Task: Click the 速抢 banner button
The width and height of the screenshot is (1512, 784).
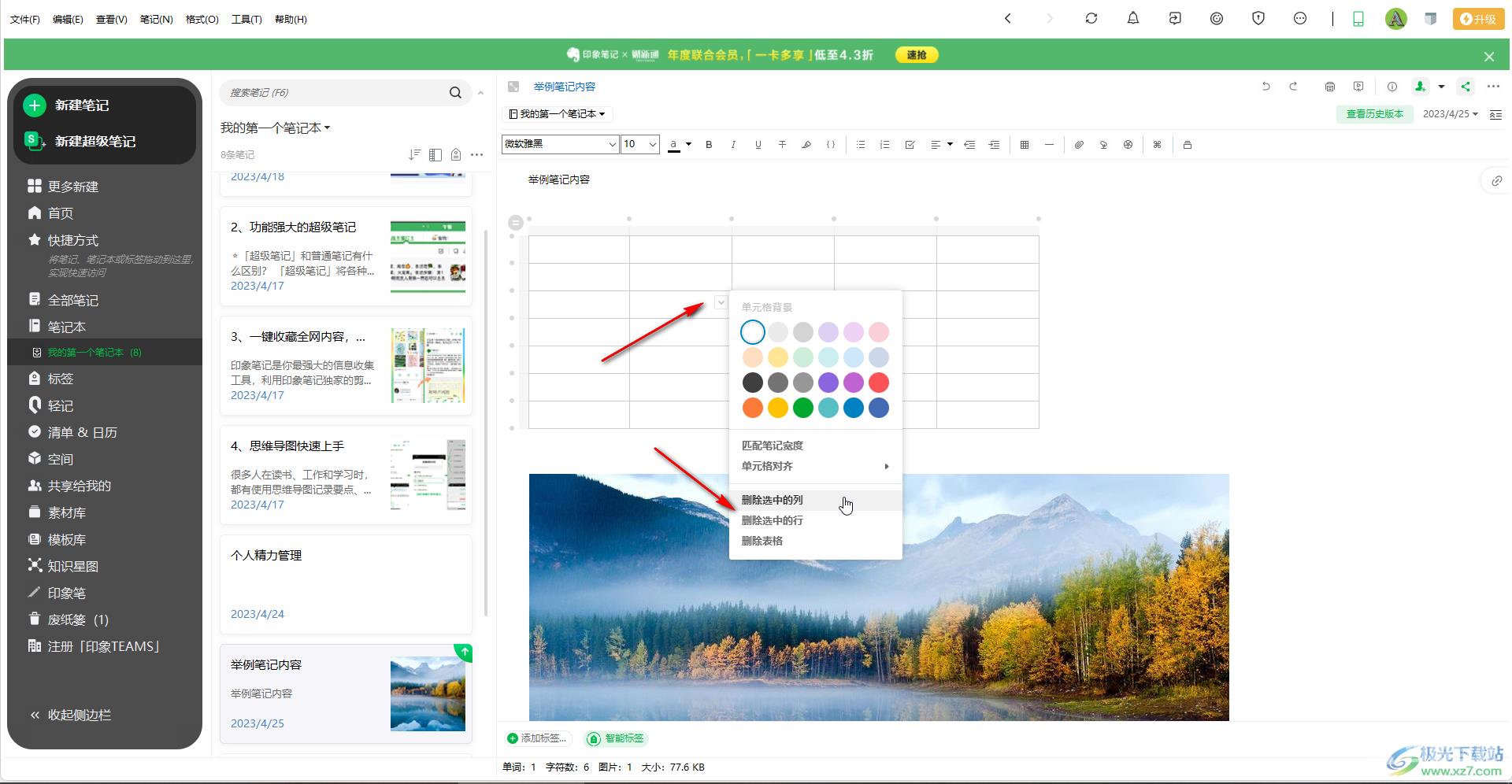Action: (x=917, y=55)
